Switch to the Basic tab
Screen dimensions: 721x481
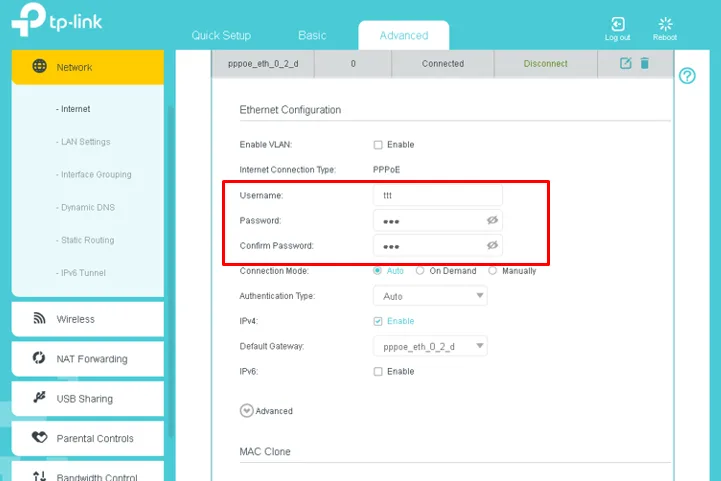312,35
